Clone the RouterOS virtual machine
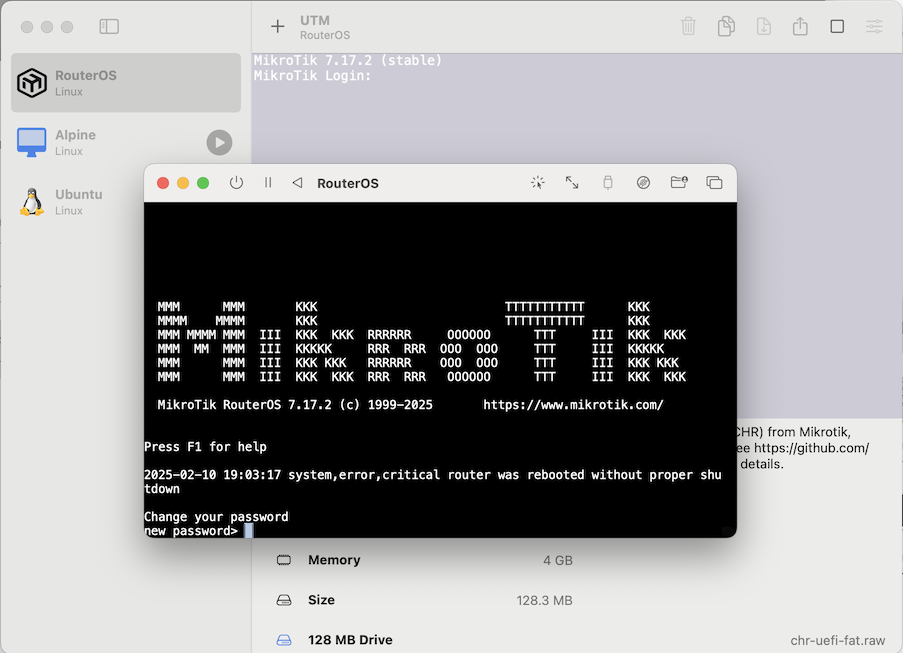 coord(725,27)
